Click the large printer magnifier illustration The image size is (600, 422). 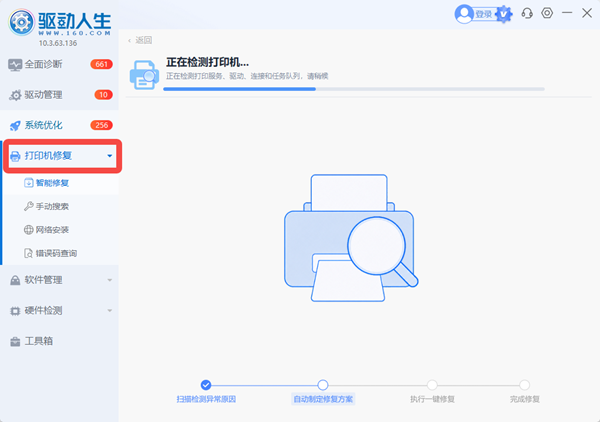point(351,238)
